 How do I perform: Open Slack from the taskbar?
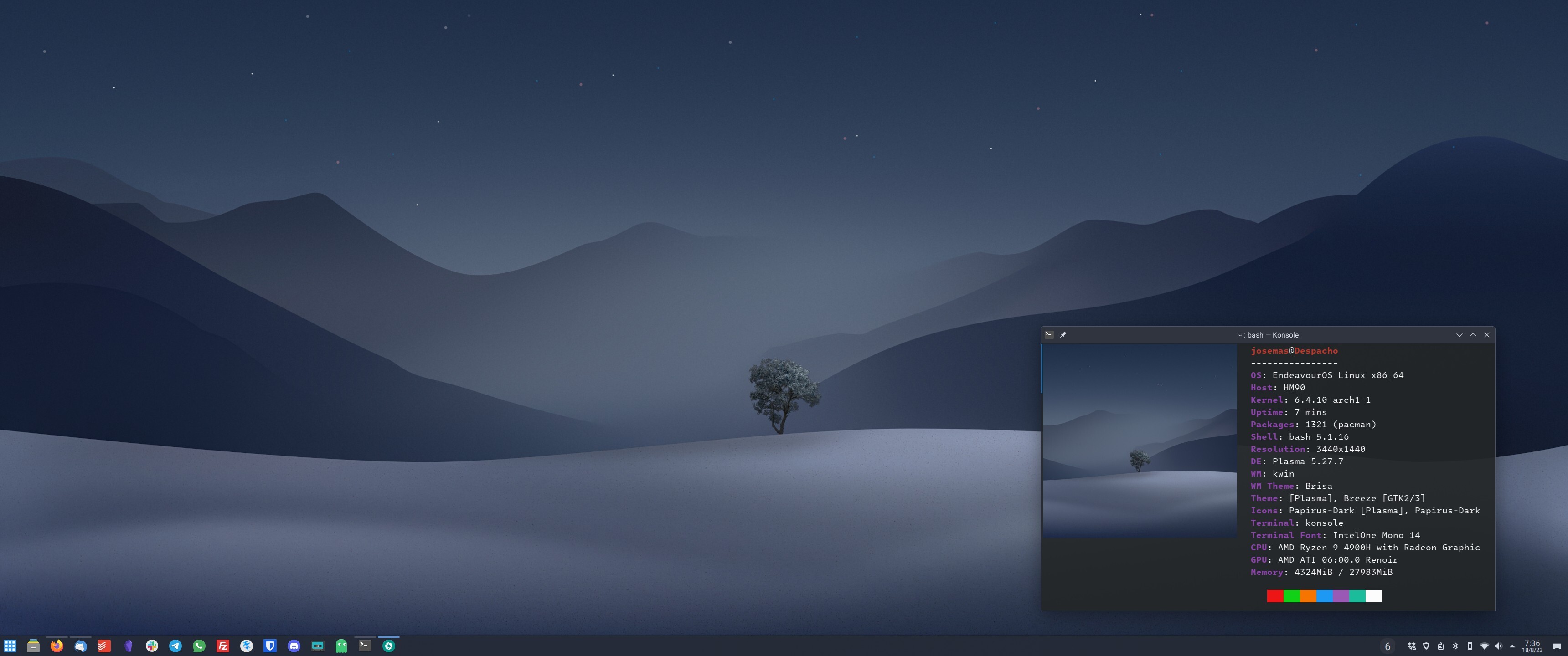tap(152, 646)
